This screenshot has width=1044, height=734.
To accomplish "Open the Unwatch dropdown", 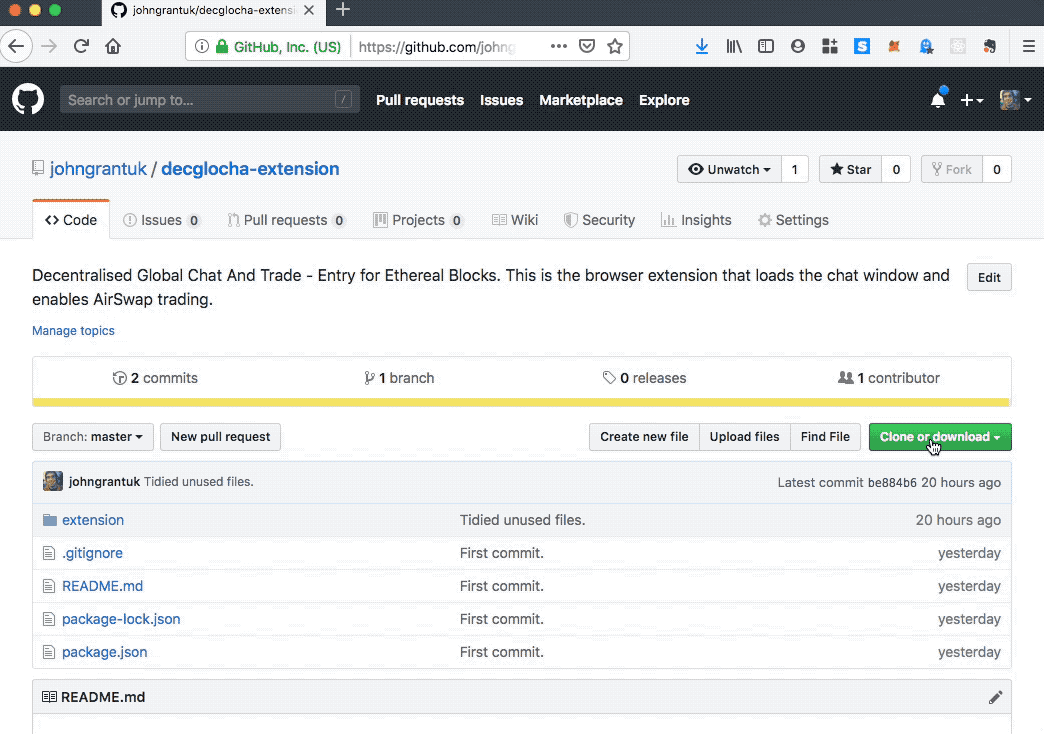I will tap(729, 169).
